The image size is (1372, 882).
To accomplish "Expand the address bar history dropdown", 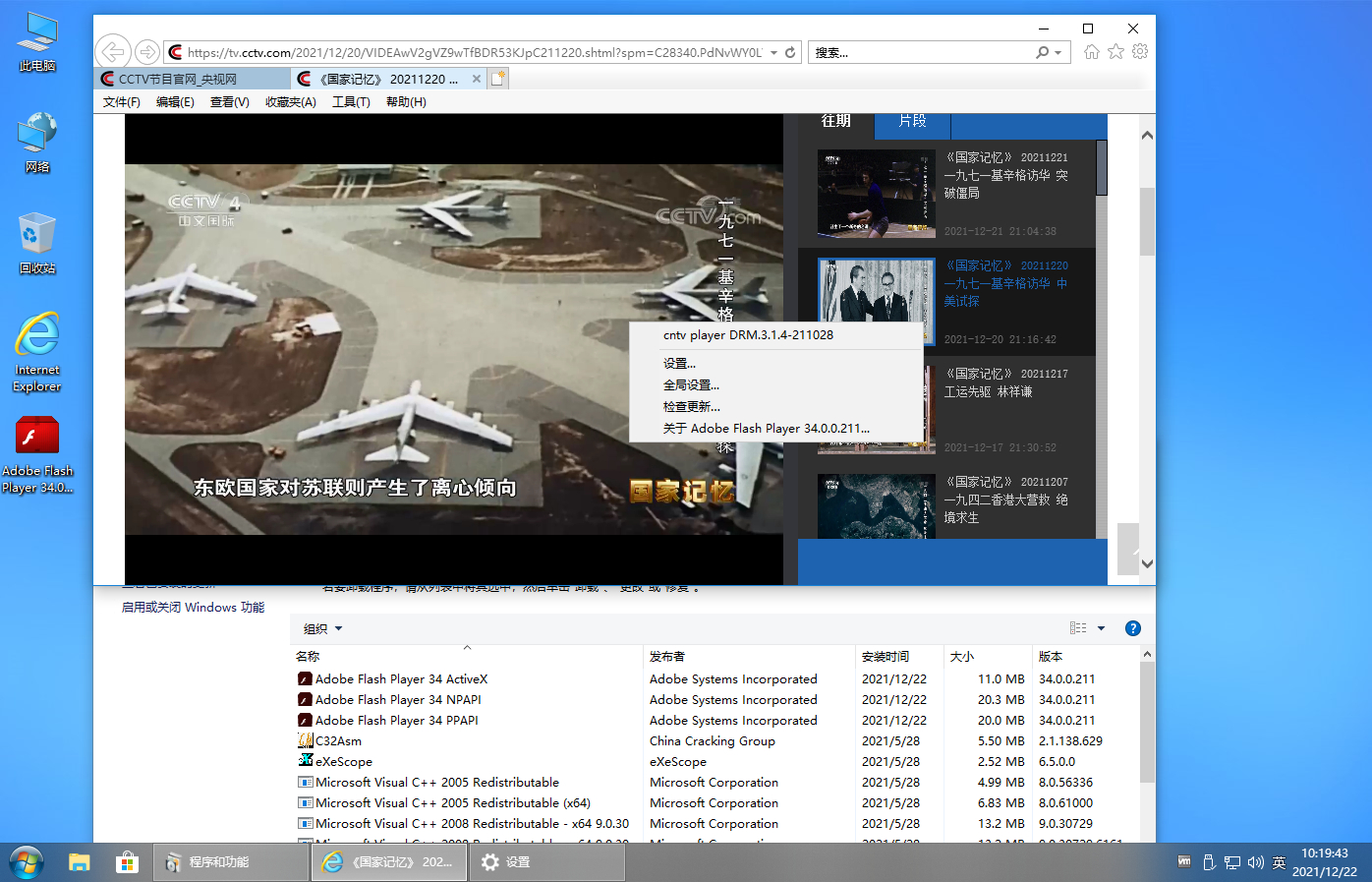I will pyautogui.click(x=774, y=53).
